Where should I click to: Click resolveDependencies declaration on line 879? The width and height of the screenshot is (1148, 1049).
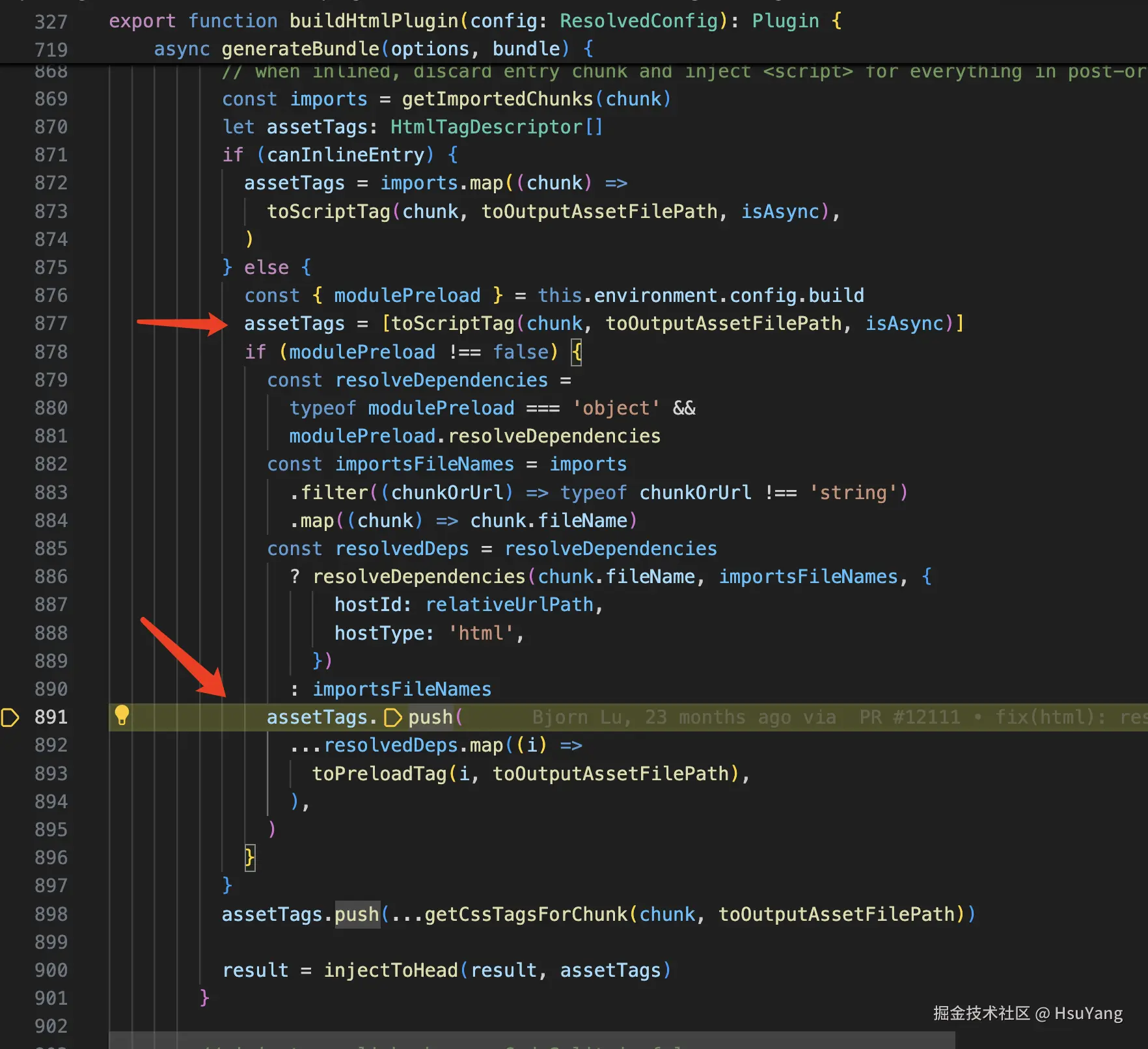(x=441, y=380)
